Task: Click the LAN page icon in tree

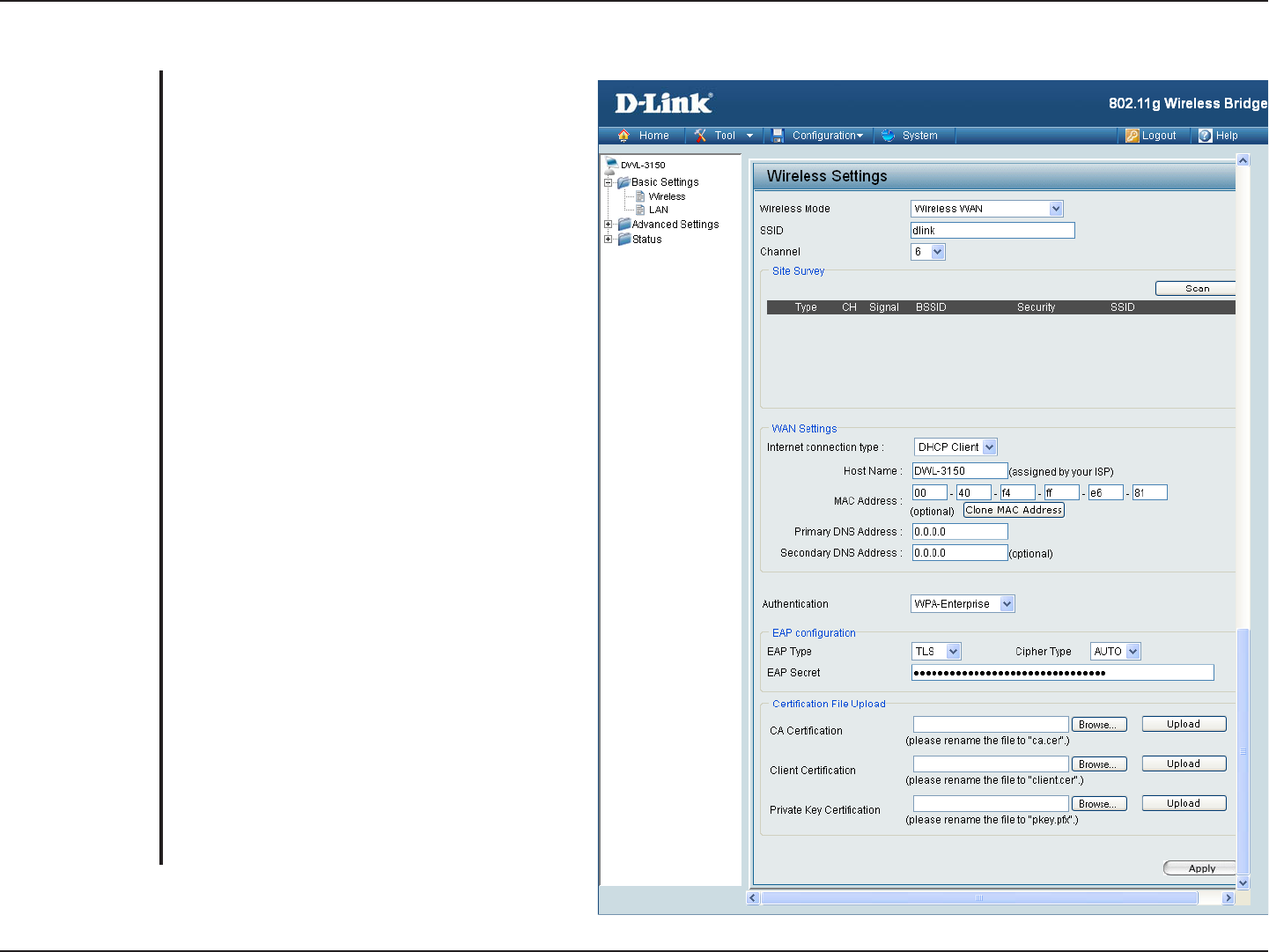Action: [x=640, y=210]
